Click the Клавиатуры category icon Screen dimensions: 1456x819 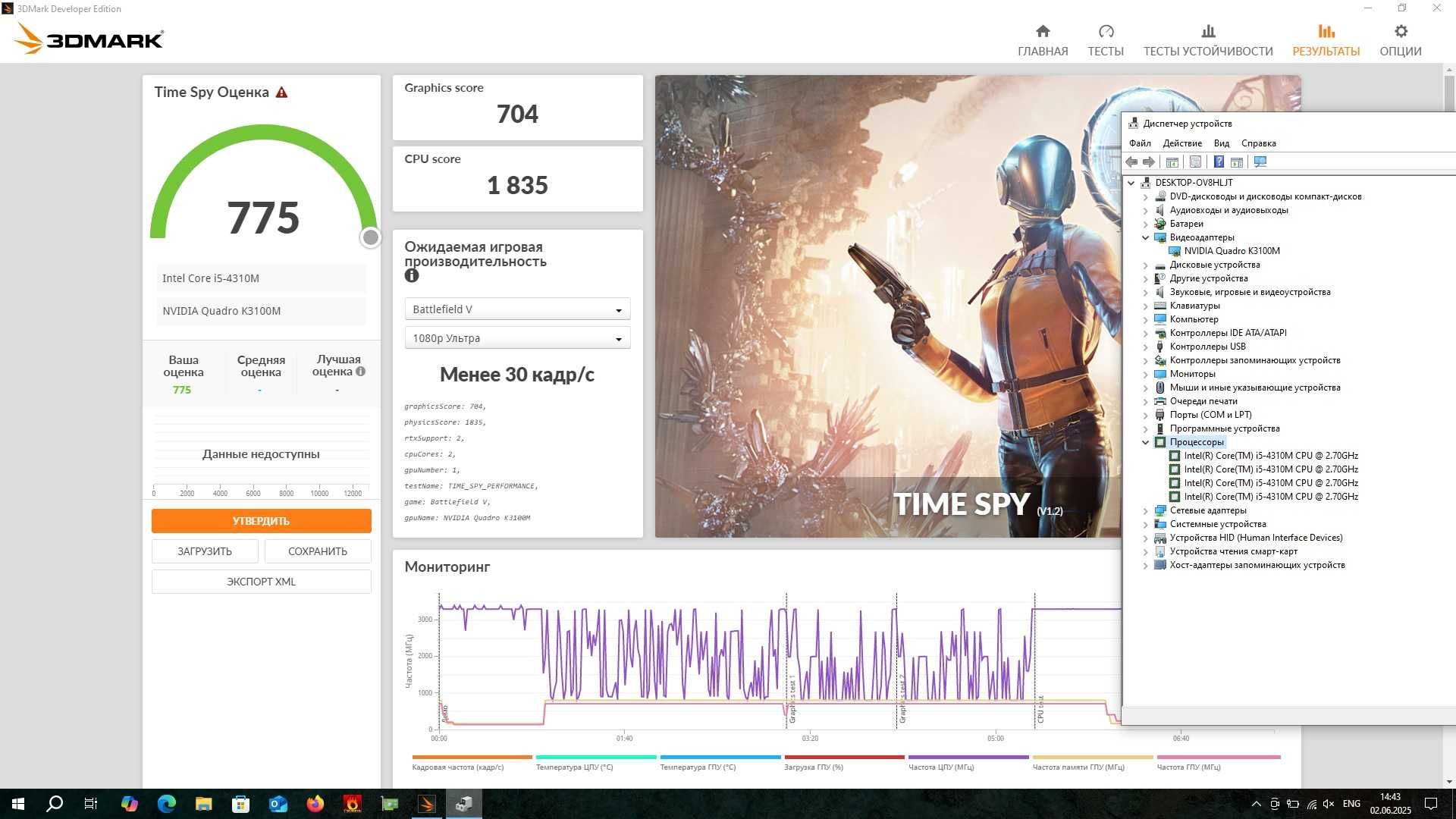tap(1159, 306)
